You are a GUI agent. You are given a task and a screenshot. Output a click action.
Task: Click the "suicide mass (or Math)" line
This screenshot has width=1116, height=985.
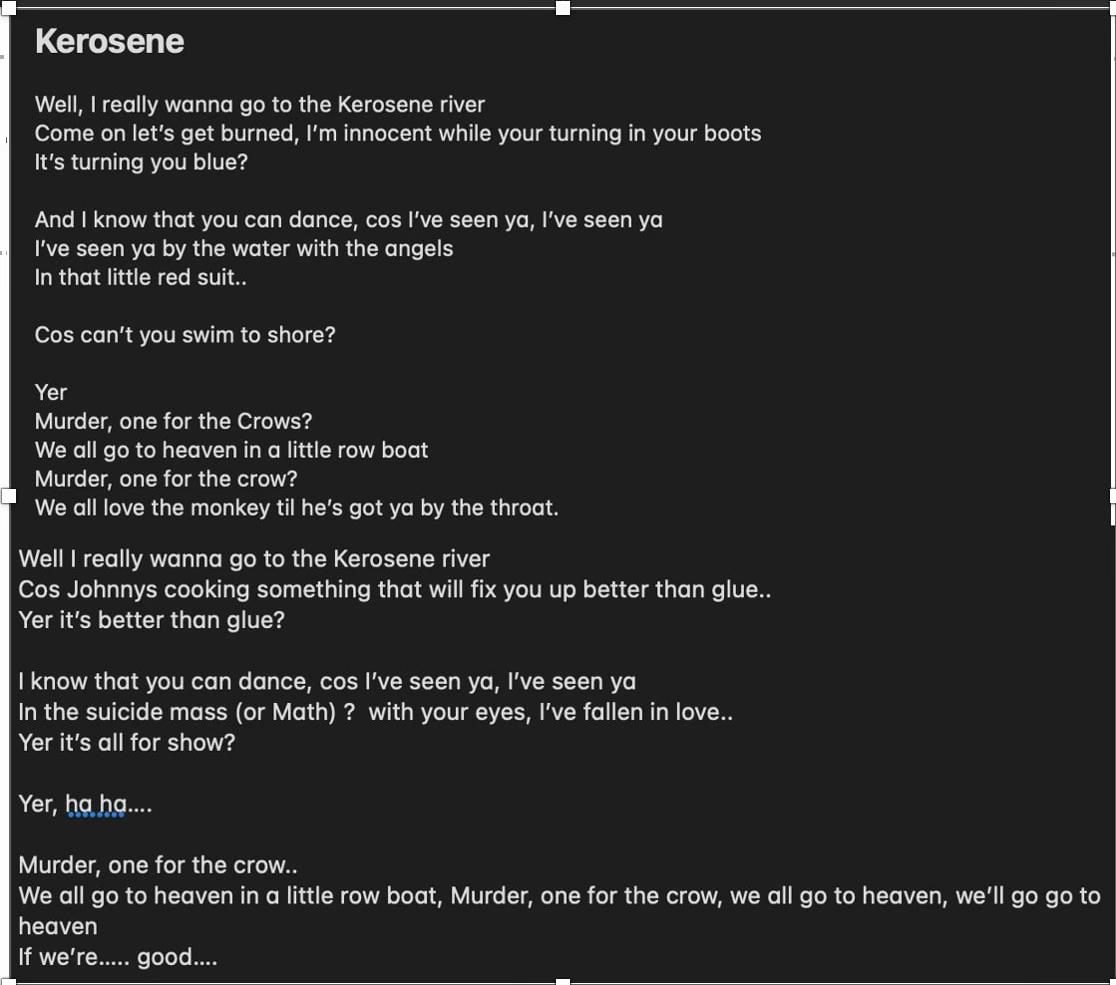[376, 712]
